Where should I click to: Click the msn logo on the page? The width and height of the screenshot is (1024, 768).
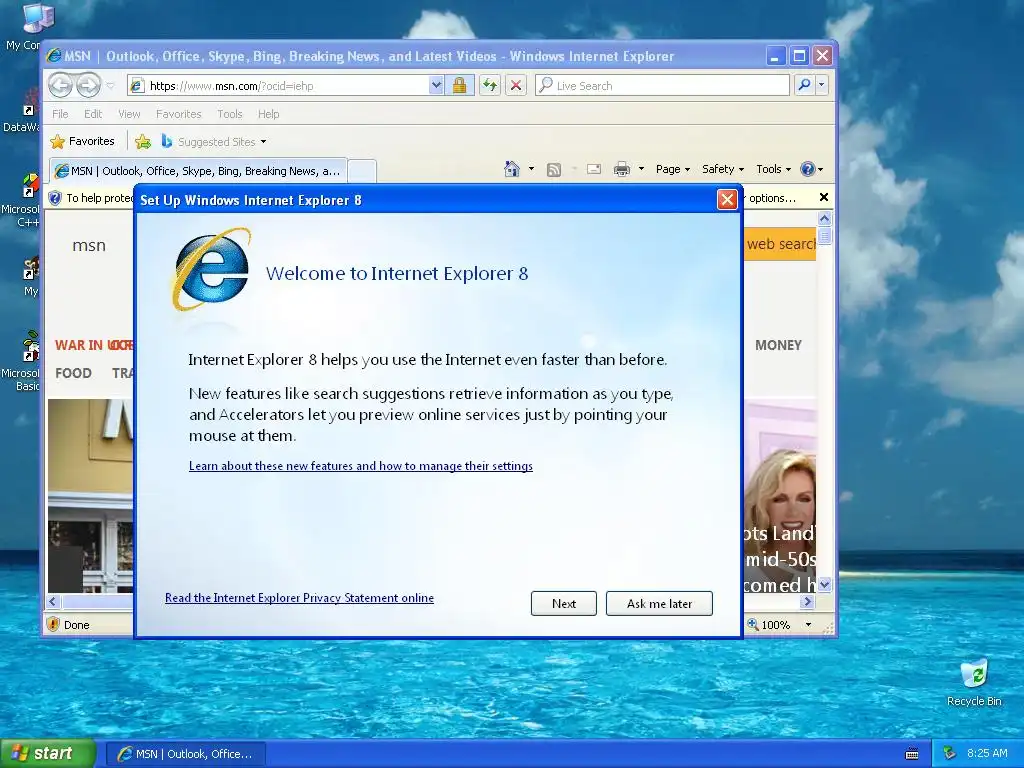pyautogui.click(x=89, y=245)
